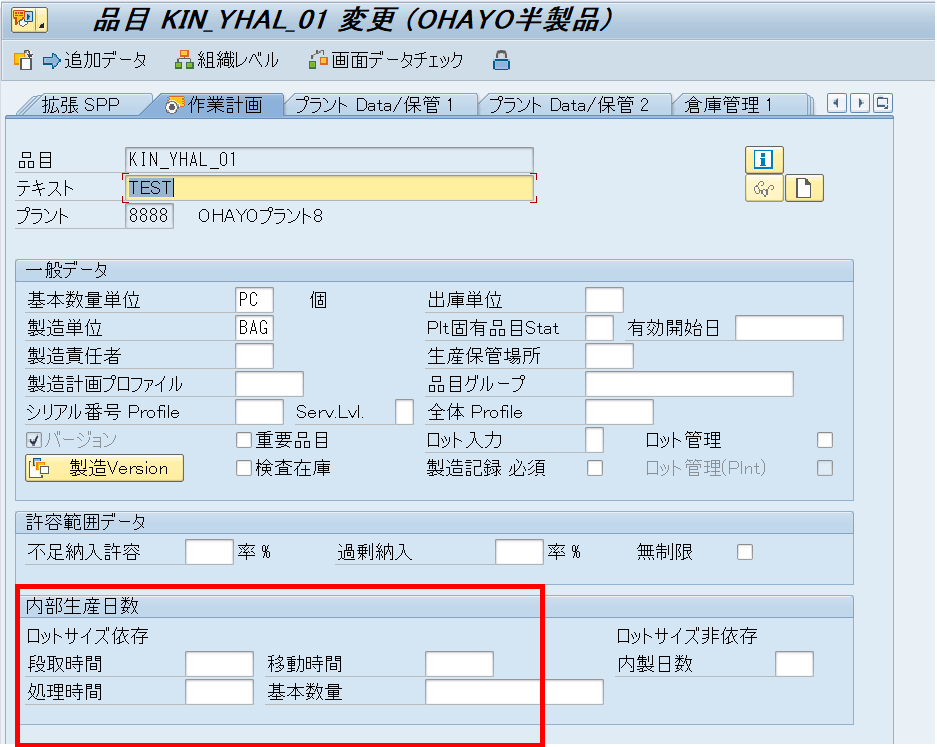
Task: Click the lock icon in toolbar
Action: [501, 61]
